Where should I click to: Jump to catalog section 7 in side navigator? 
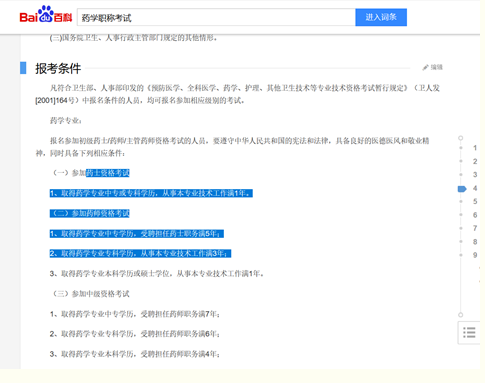pyautogui.click(x=475, y=228)
